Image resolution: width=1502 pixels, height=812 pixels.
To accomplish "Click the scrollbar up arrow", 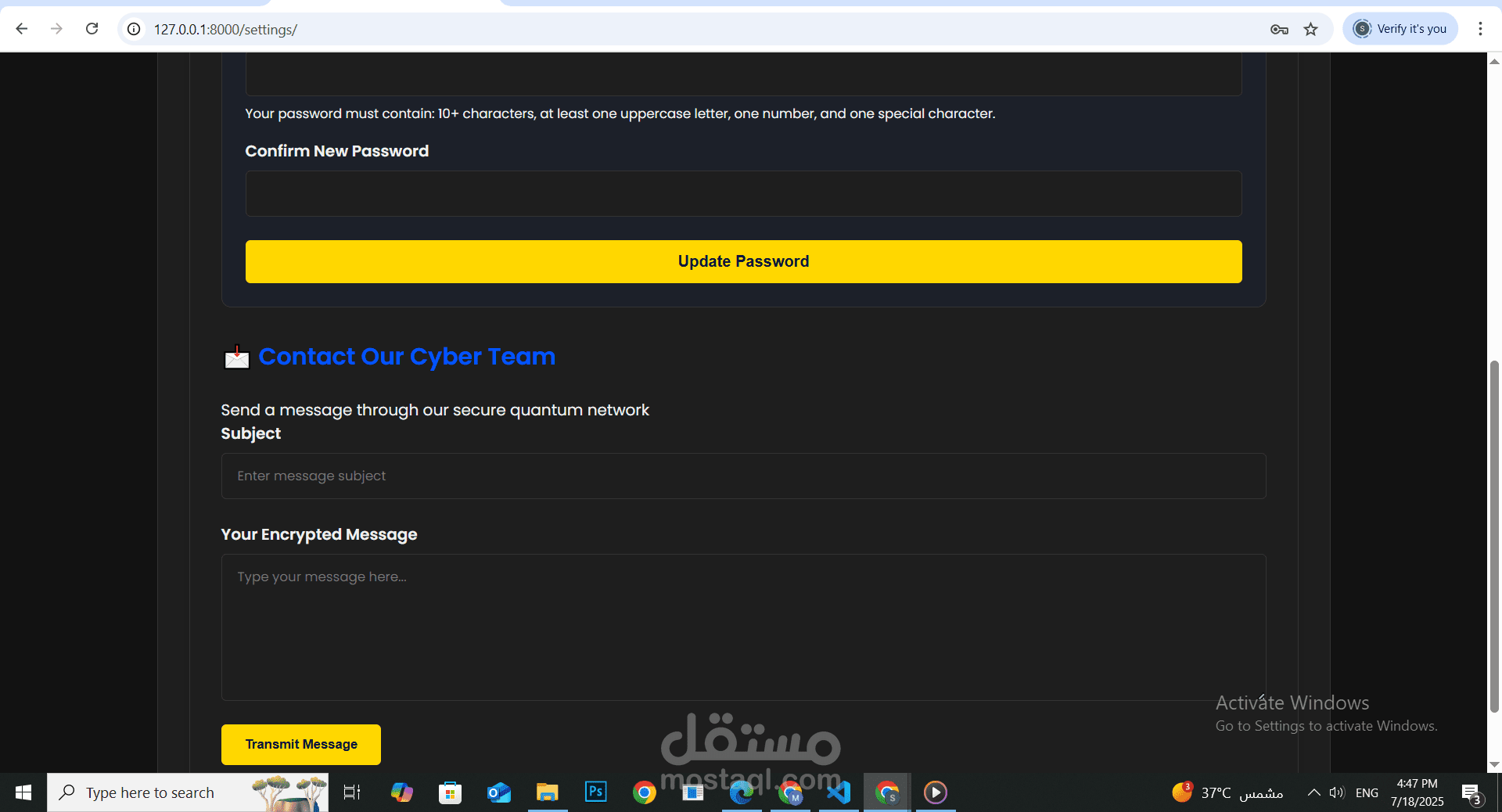I will 1494,60.
